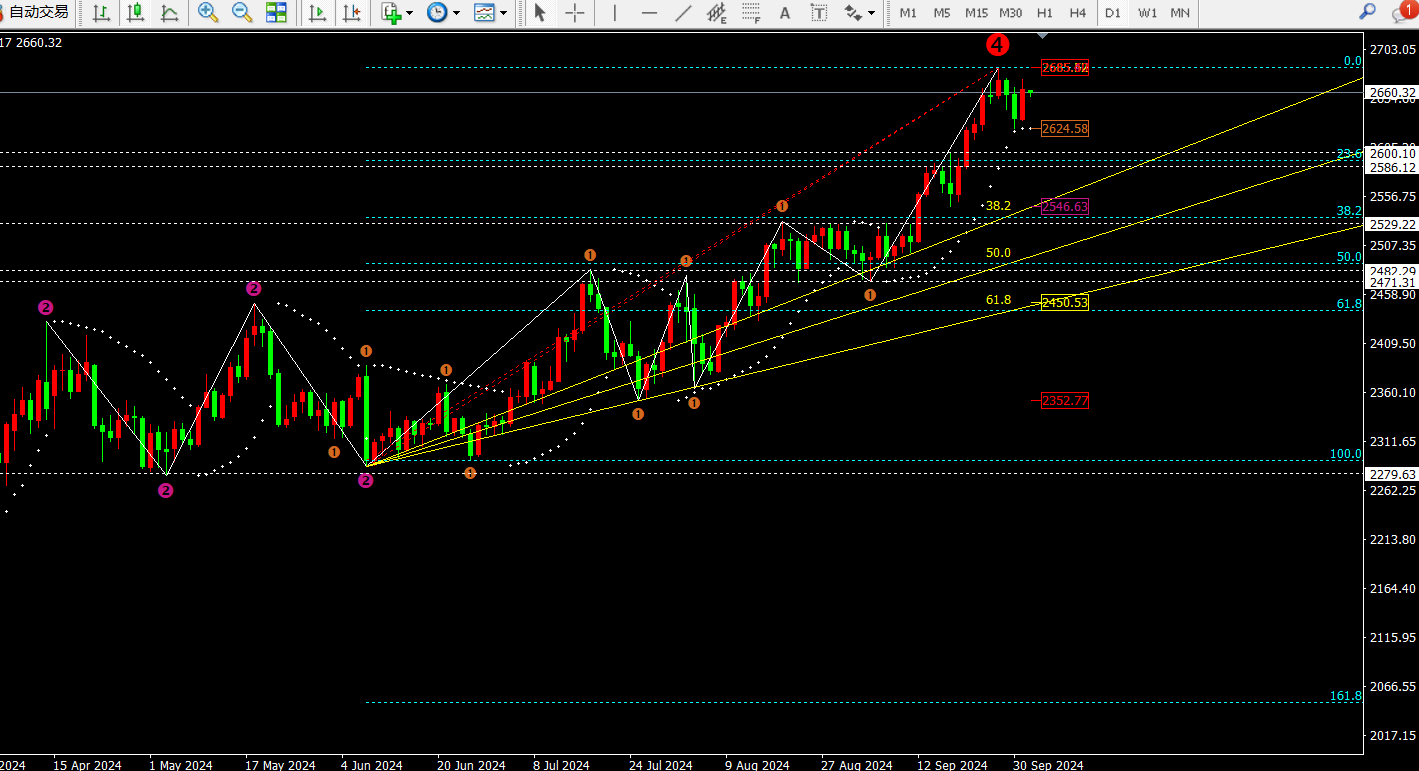The height and width of the screenshot is (771, 1419).
Task: Click the red wave 4 marker
Action: click(x=997, y=45)
